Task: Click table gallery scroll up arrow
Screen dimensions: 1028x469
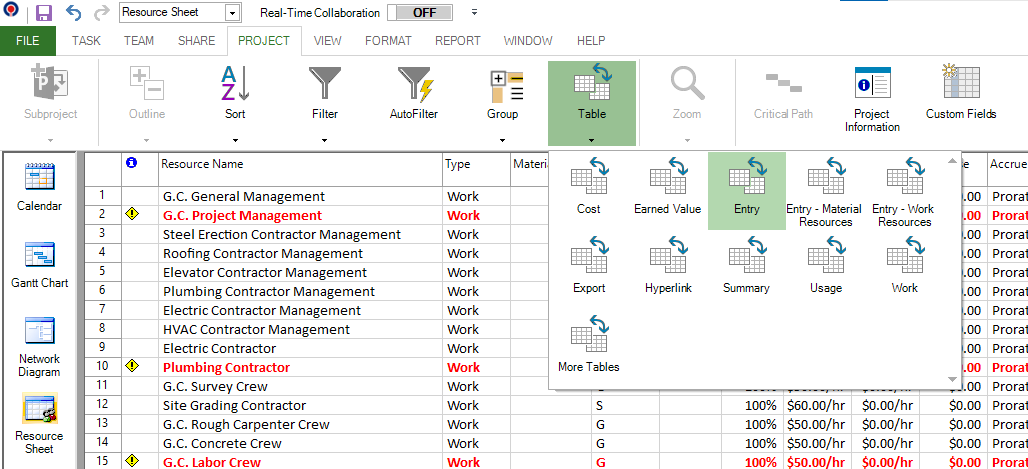Action: pyautogui.click(x=952, y=159)
